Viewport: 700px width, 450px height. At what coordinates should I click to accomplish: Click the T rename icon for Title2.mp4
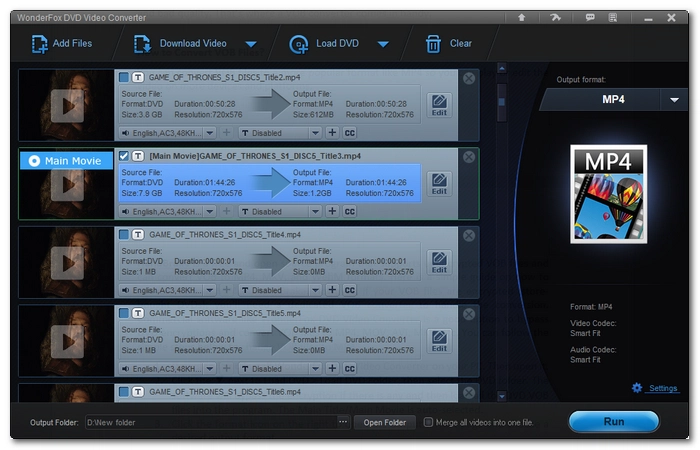pos(138,77)
